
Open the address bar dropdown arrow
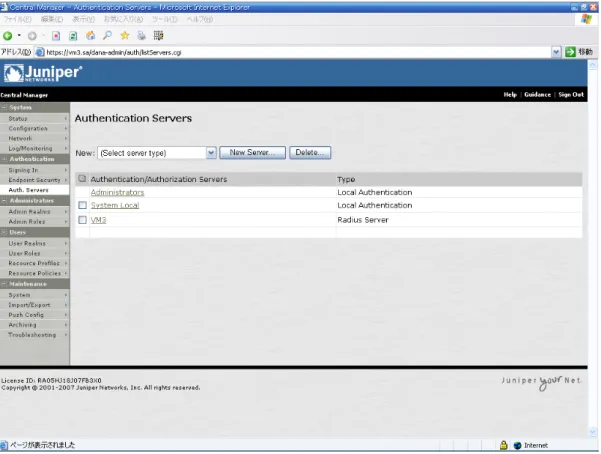point(556,52)
